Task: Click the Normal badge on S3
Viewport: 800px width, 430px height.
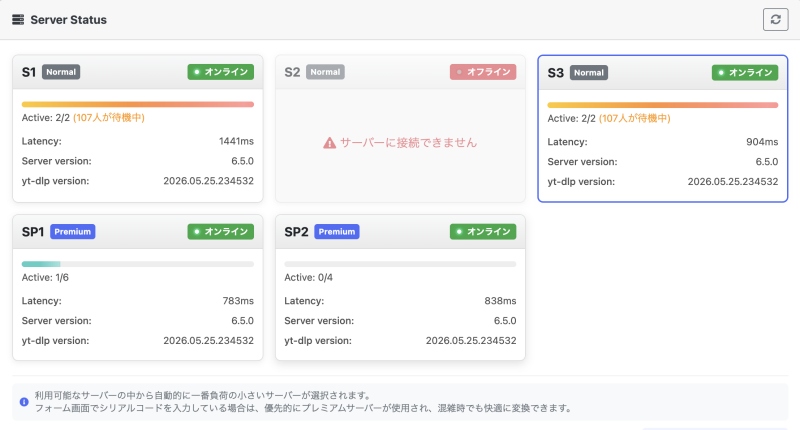Action: pos(588,72)
